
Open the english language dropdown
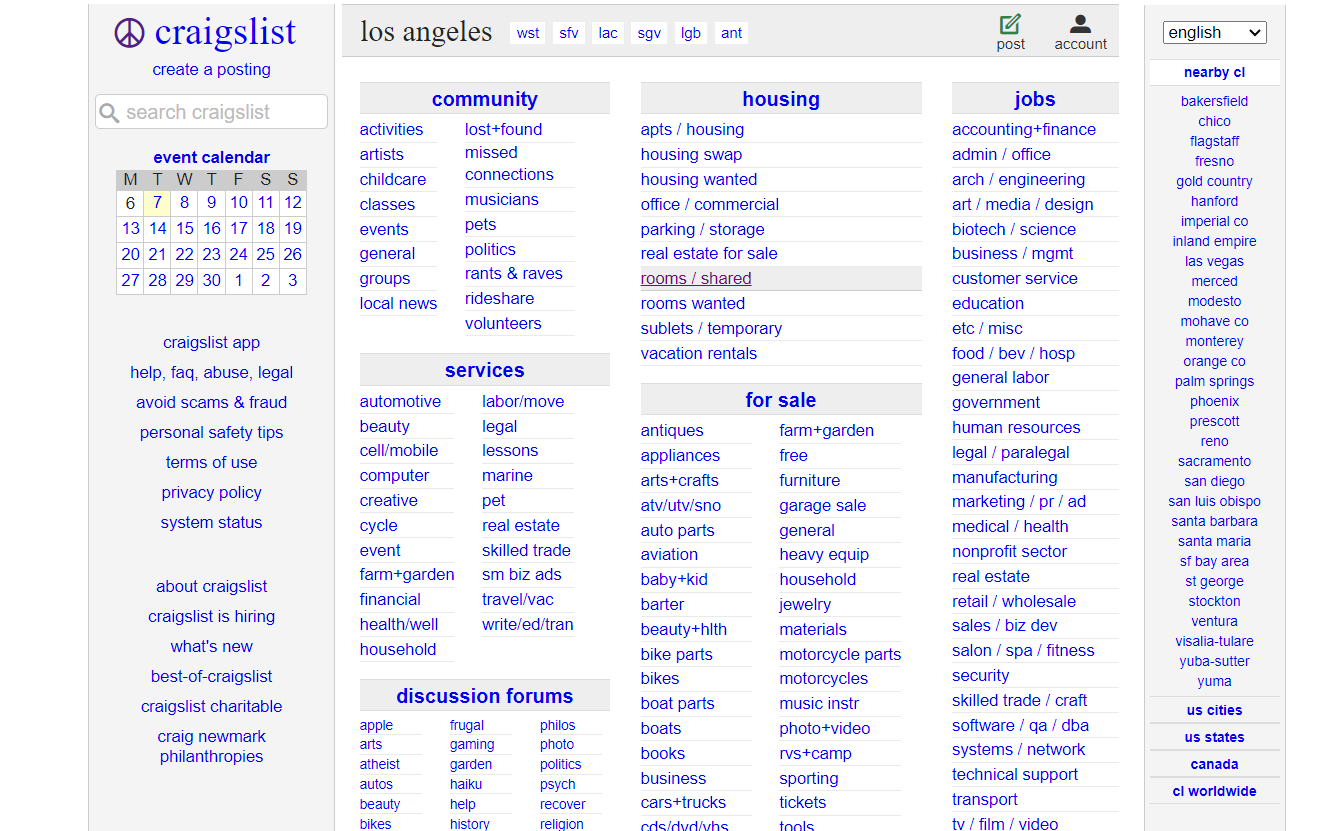(x=1214, y=32)
